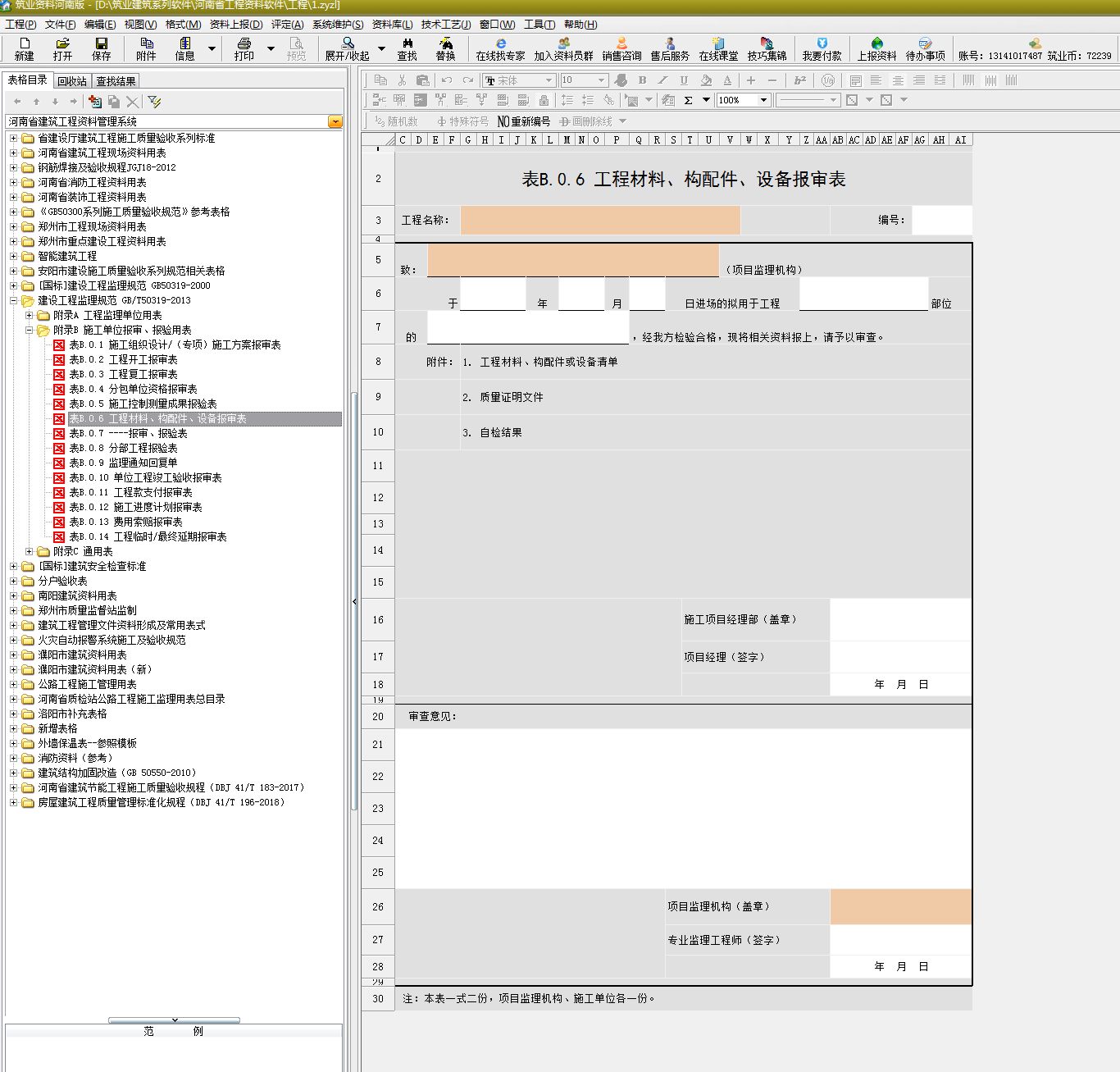Click the Underline formatting icon
The height and width of the screenshot is (1072, 1120).
coord(684,80)
